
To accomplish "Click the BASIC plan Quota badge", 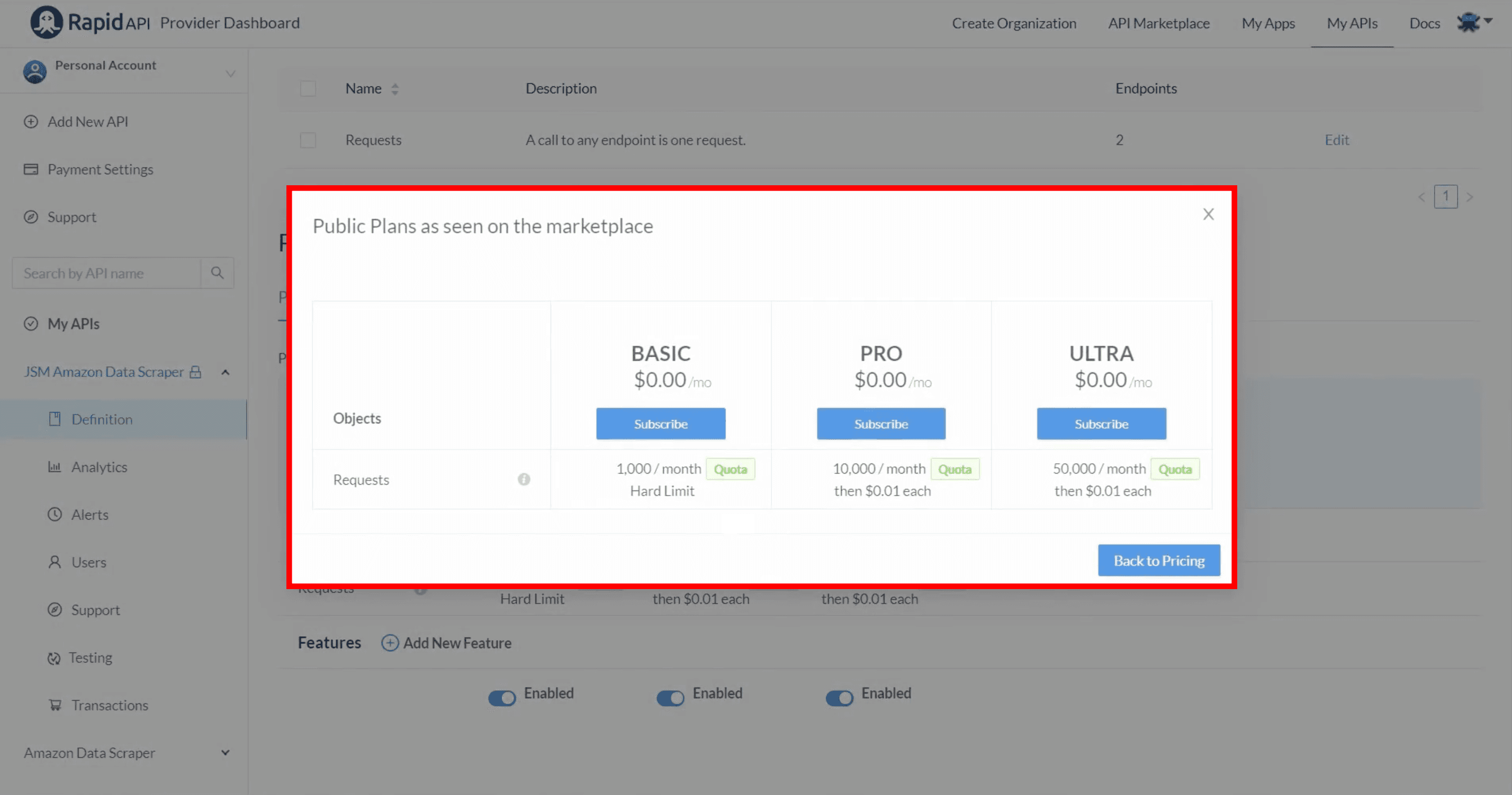I will (730, 469).
